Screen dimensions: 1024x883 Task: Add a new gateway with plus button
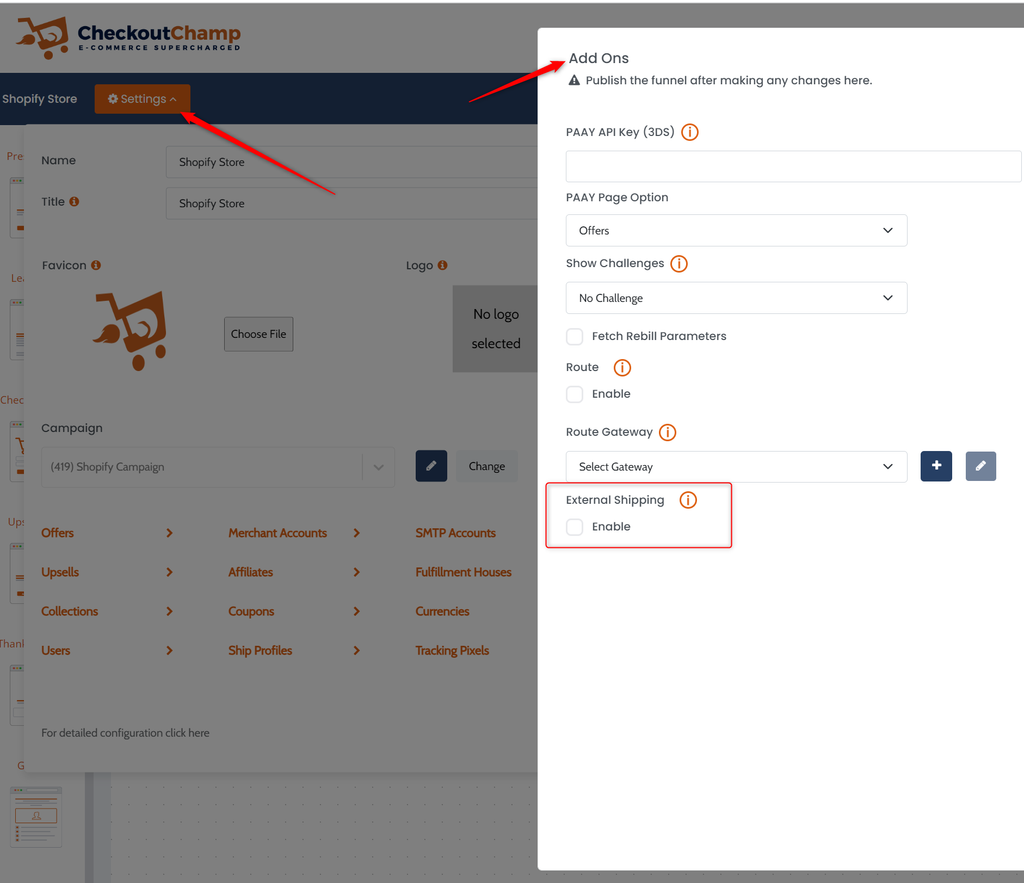coord(936,466)
